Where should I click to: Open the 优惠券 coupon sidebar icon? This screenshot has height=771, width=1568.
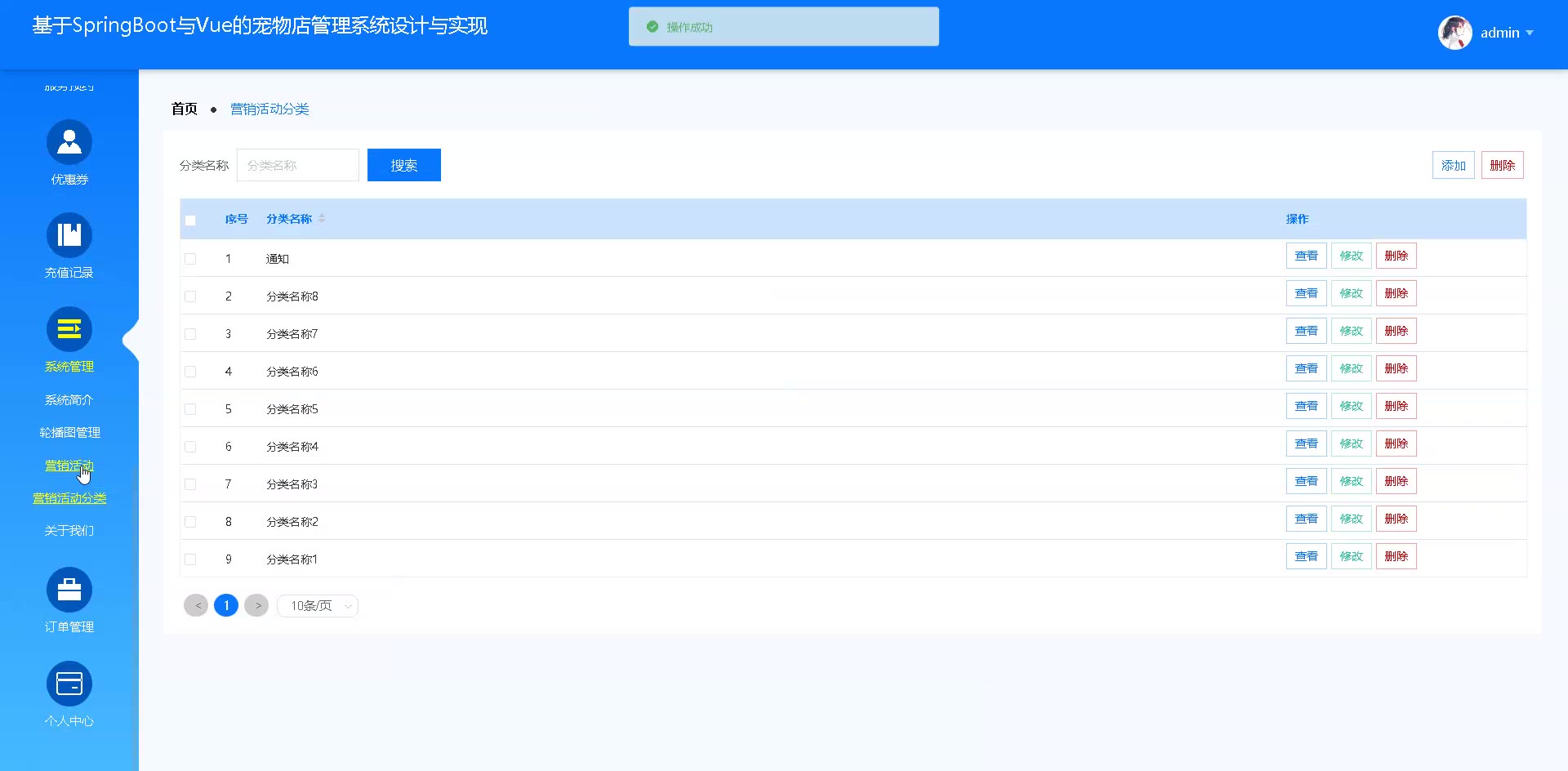69,142
